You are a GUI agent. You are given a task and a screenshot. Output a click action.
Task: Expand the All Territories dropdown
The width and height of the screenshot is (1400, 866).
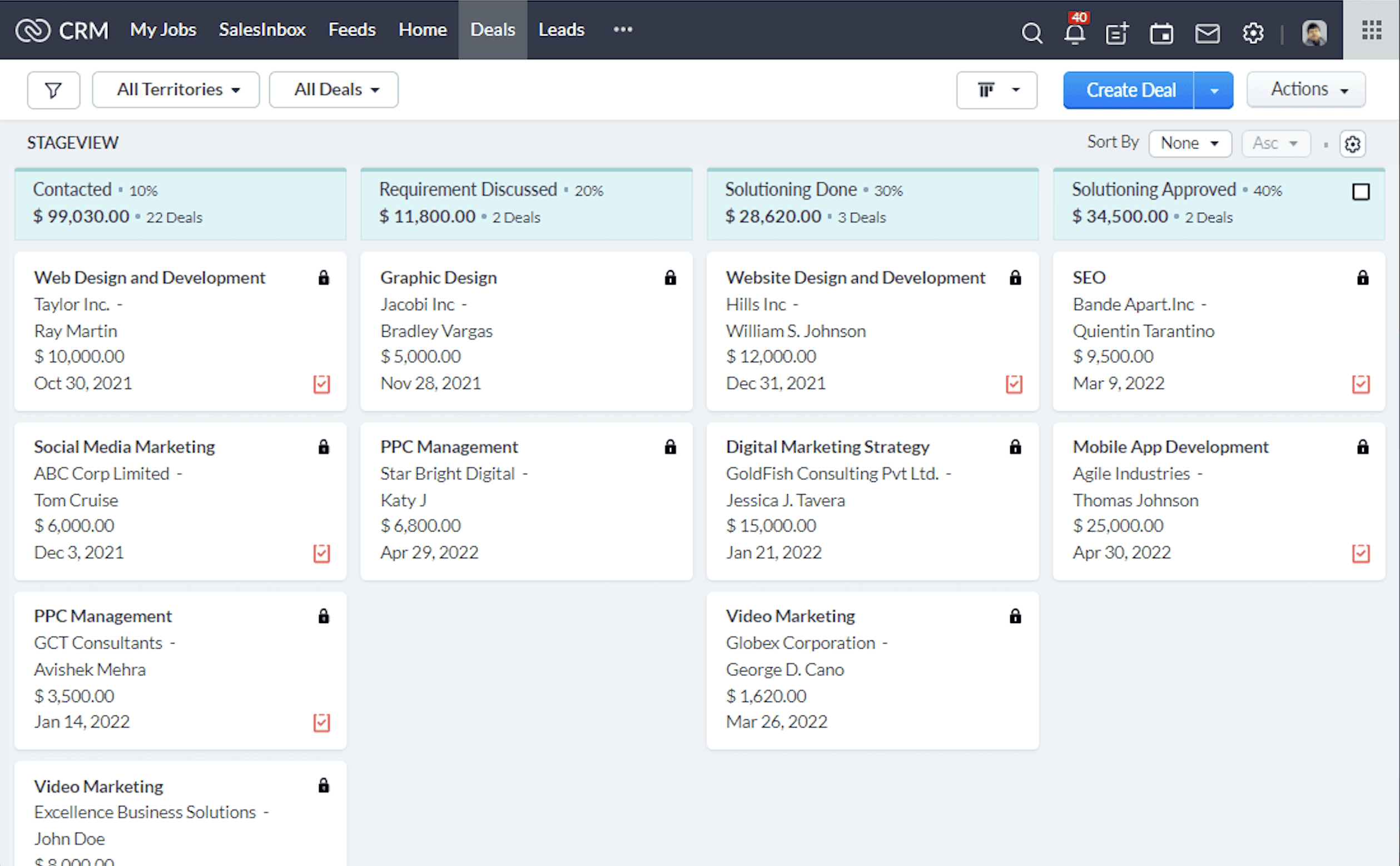click(x=176, y=90)
